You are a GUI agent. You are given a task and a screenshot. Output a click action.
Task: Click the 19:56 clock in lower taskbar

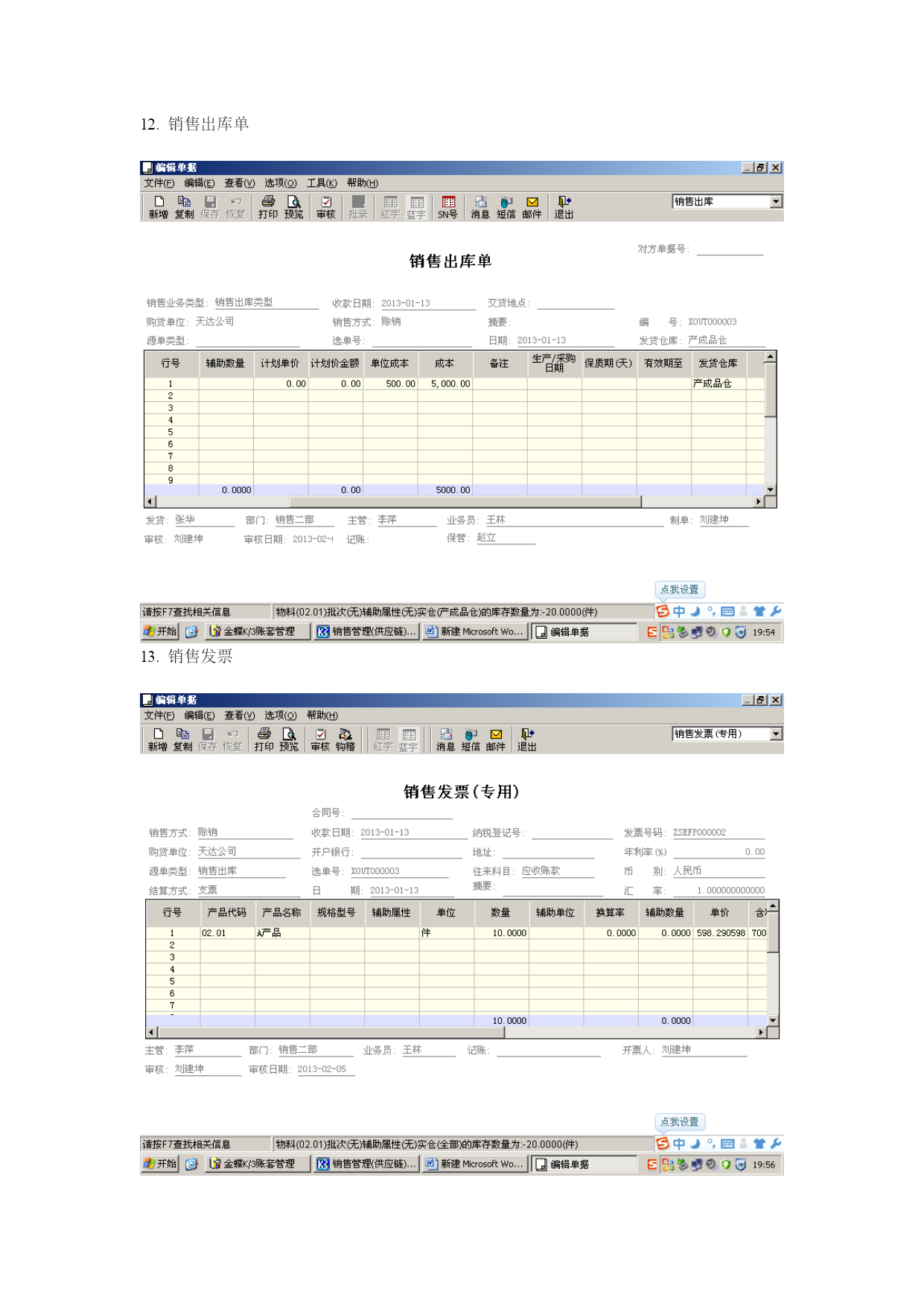[764, 1165]
